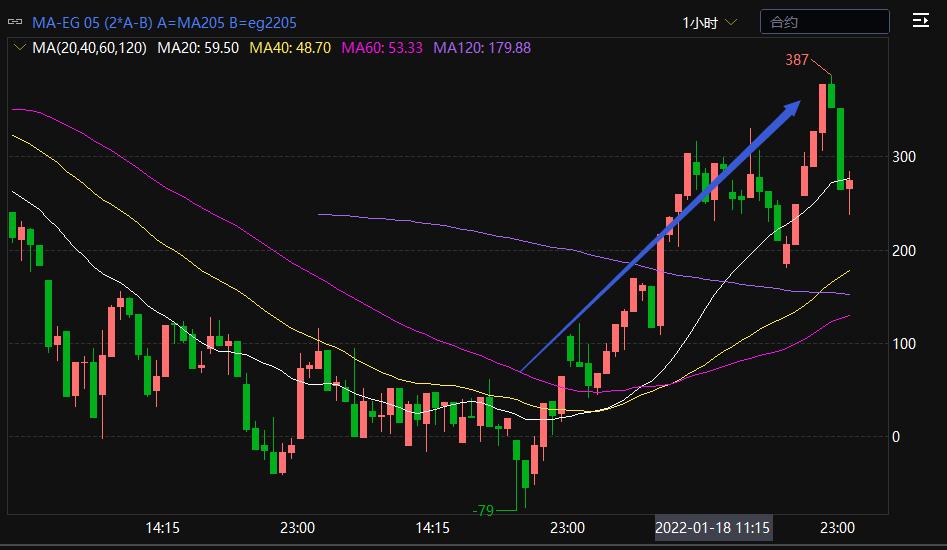Click the first 14:15 time axis label
This screenshot has width=947, height=550.
162,528
